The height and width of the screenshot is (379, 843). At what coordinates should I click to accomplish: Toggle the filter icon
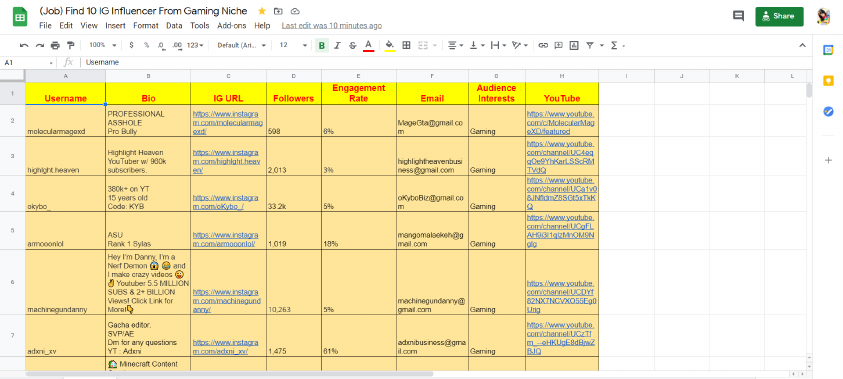[x=590, y=46]
